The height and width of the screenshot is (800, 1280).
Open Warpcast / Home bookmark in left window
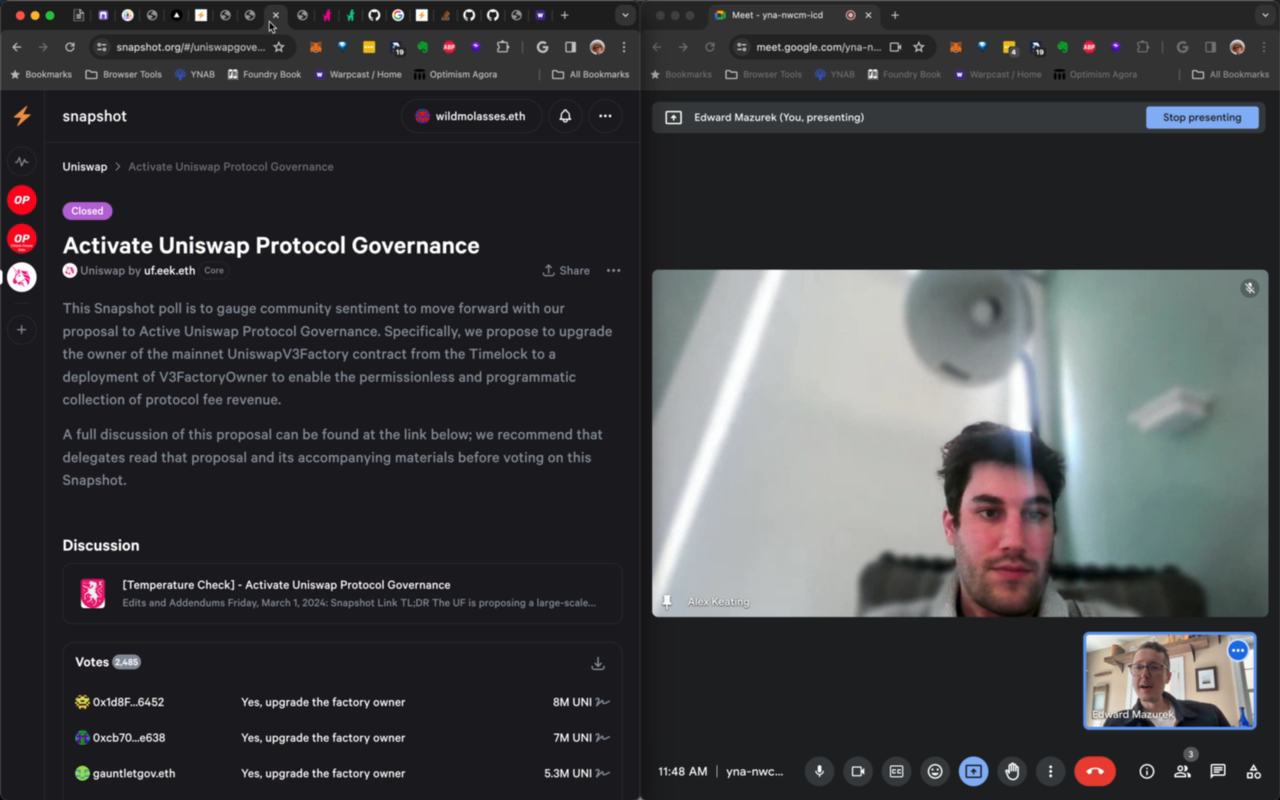(x=358, y=74)
